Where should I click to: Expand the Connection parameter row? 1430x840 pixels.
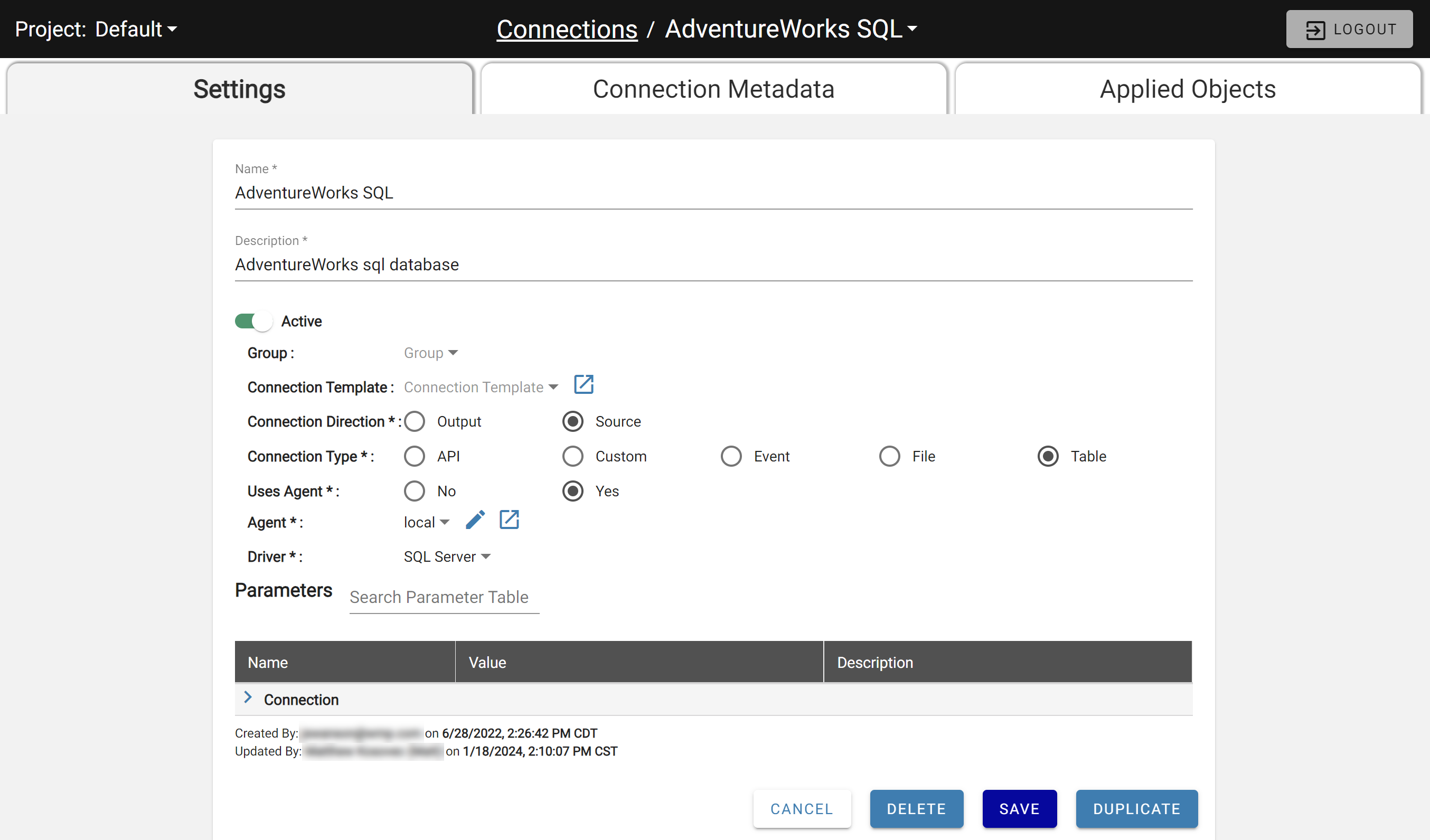248,697
